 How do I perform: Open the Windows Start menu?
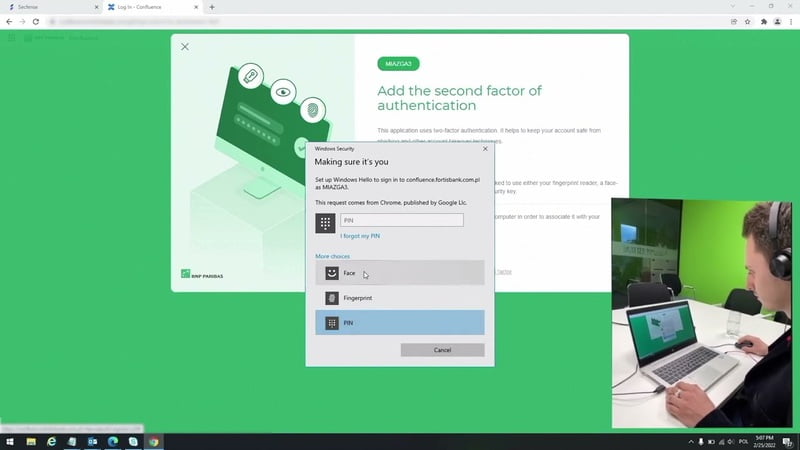pyautogui.click(x=8, y=441)
